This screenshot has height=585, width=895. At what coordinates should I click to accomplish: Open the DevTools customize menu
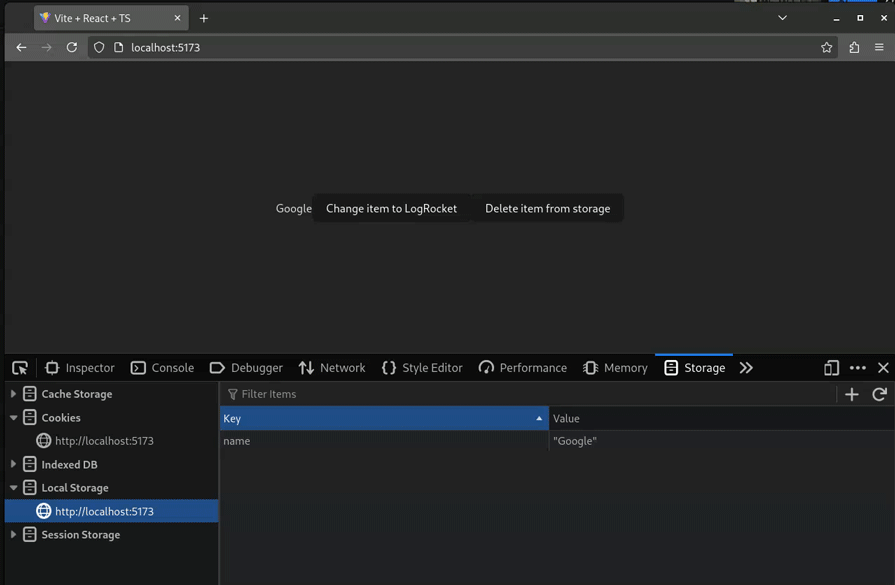coord(857,367)
